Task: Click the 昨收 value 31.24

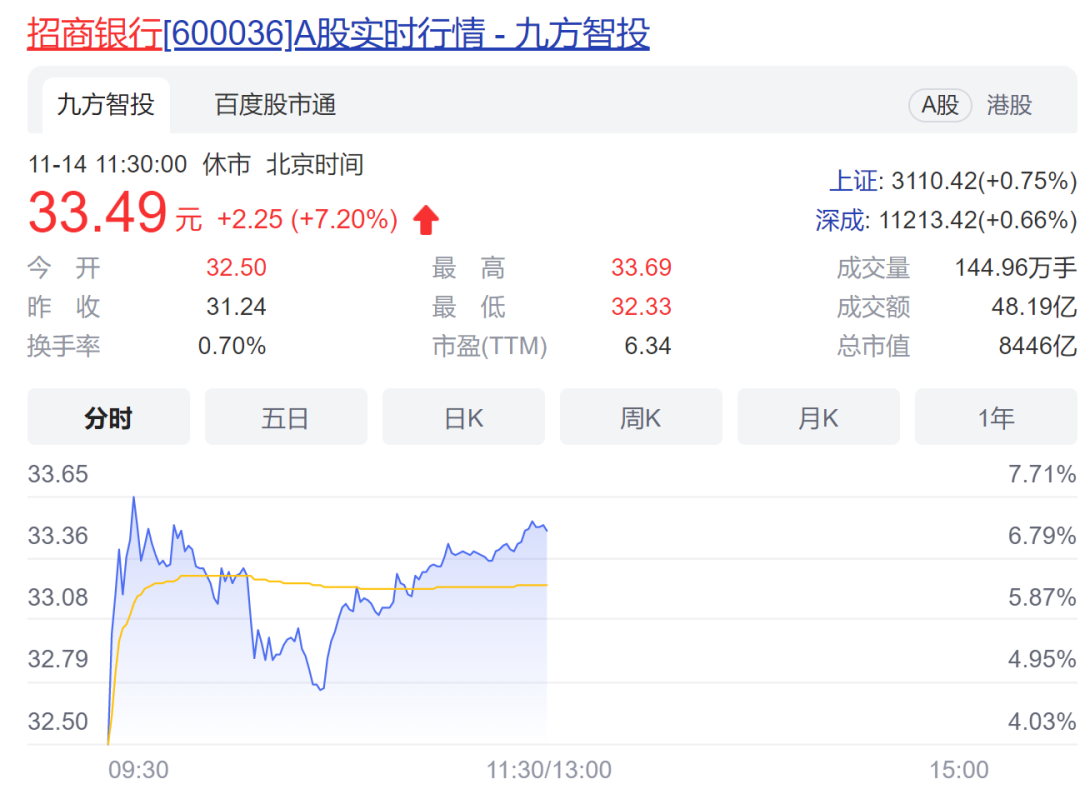Action: (x=236, y=306)
